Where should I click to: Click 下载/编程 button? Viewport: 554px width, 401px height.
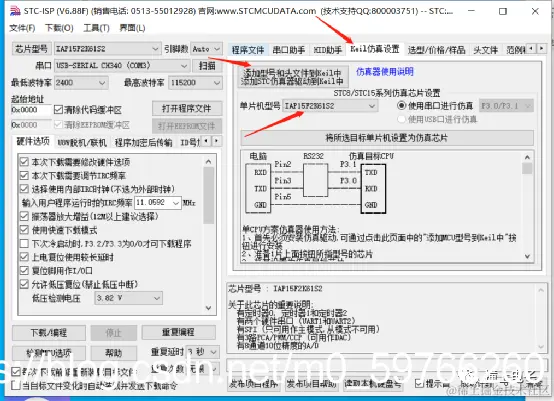pyautogui.click(x=49, y=332)
